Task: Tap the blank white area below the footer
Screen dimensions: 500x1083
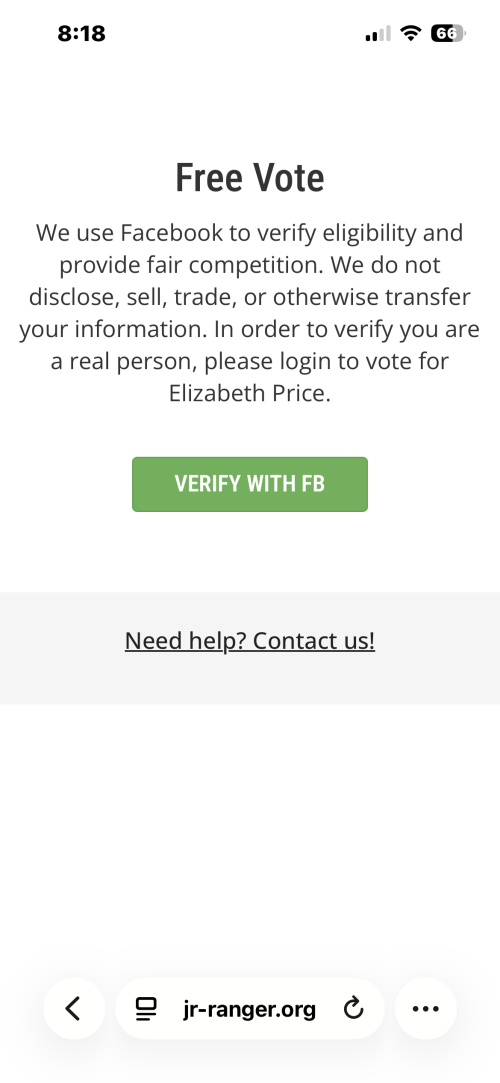Action: (x=250, y=829)
